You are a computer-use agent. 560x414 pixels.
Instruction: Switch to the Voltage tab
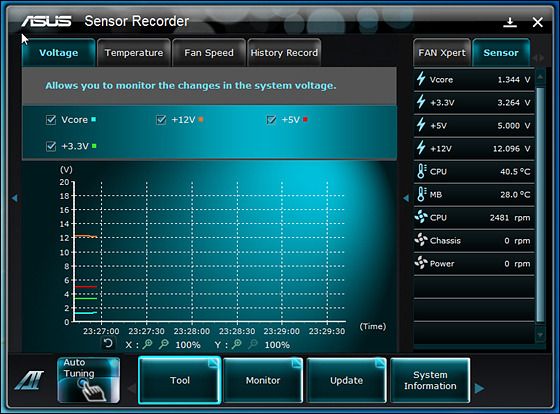click(59, 53)
